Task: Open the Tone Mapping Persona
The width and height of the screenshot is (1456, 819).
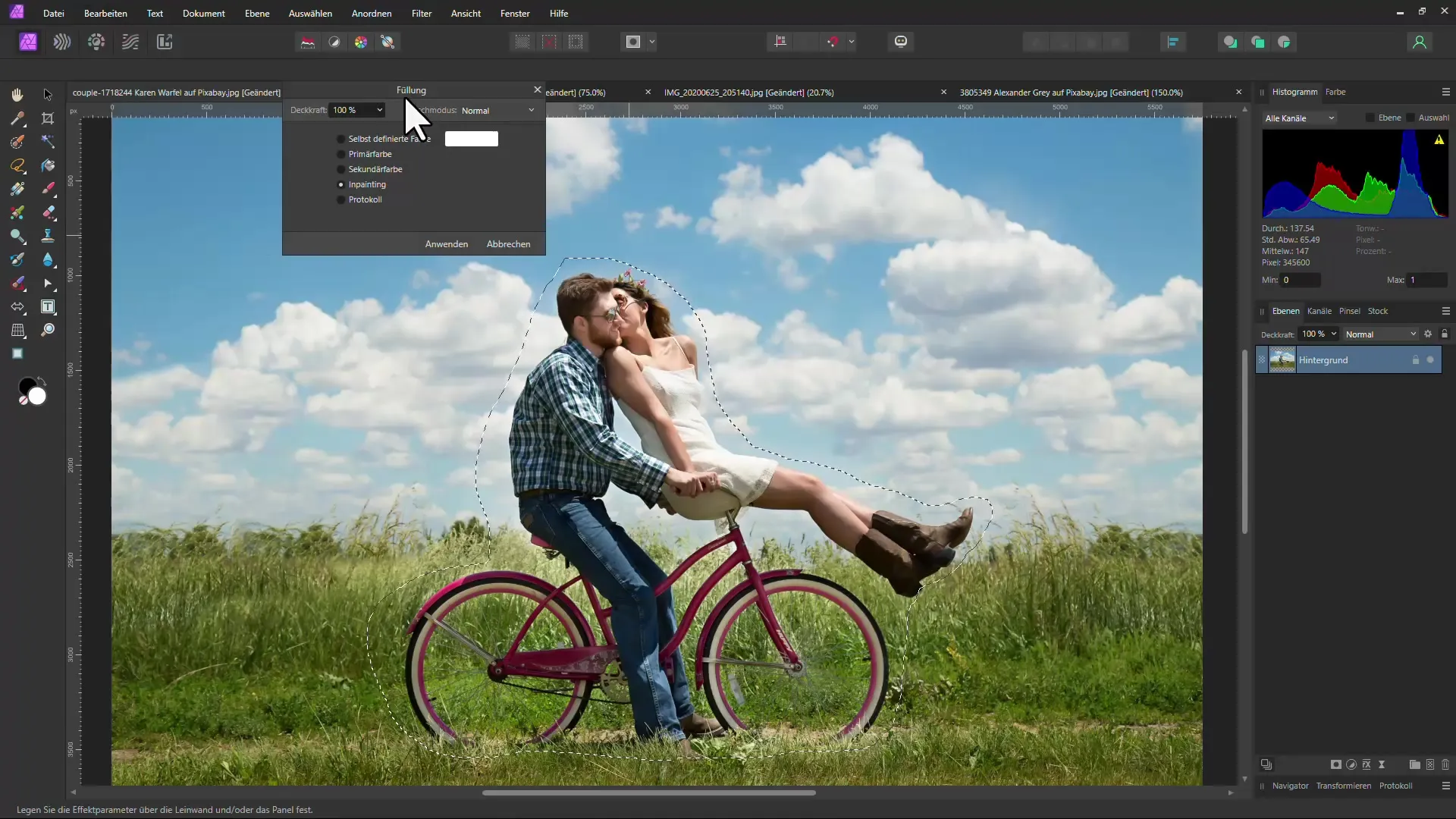Action: (x=130, y=42)
